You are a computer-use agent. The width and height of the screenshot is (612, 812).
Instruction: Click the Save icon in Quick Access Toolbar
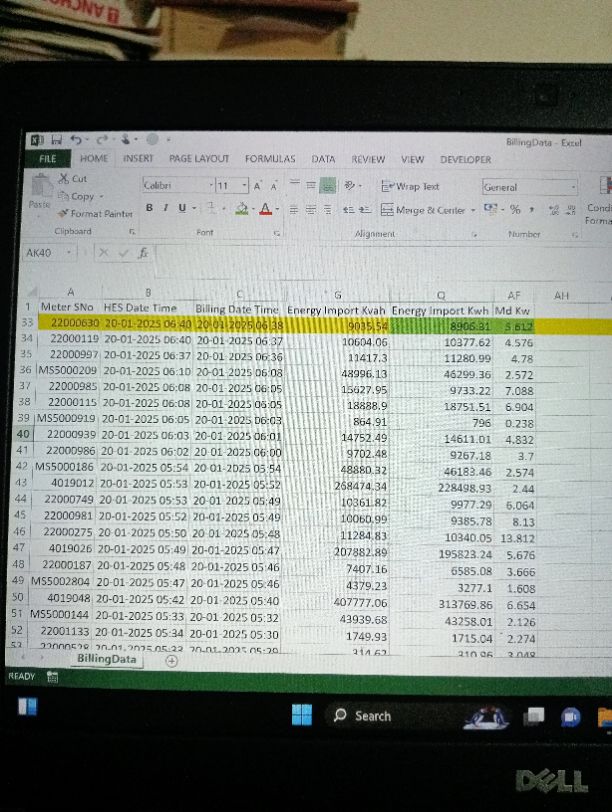[x=56, y=139]
